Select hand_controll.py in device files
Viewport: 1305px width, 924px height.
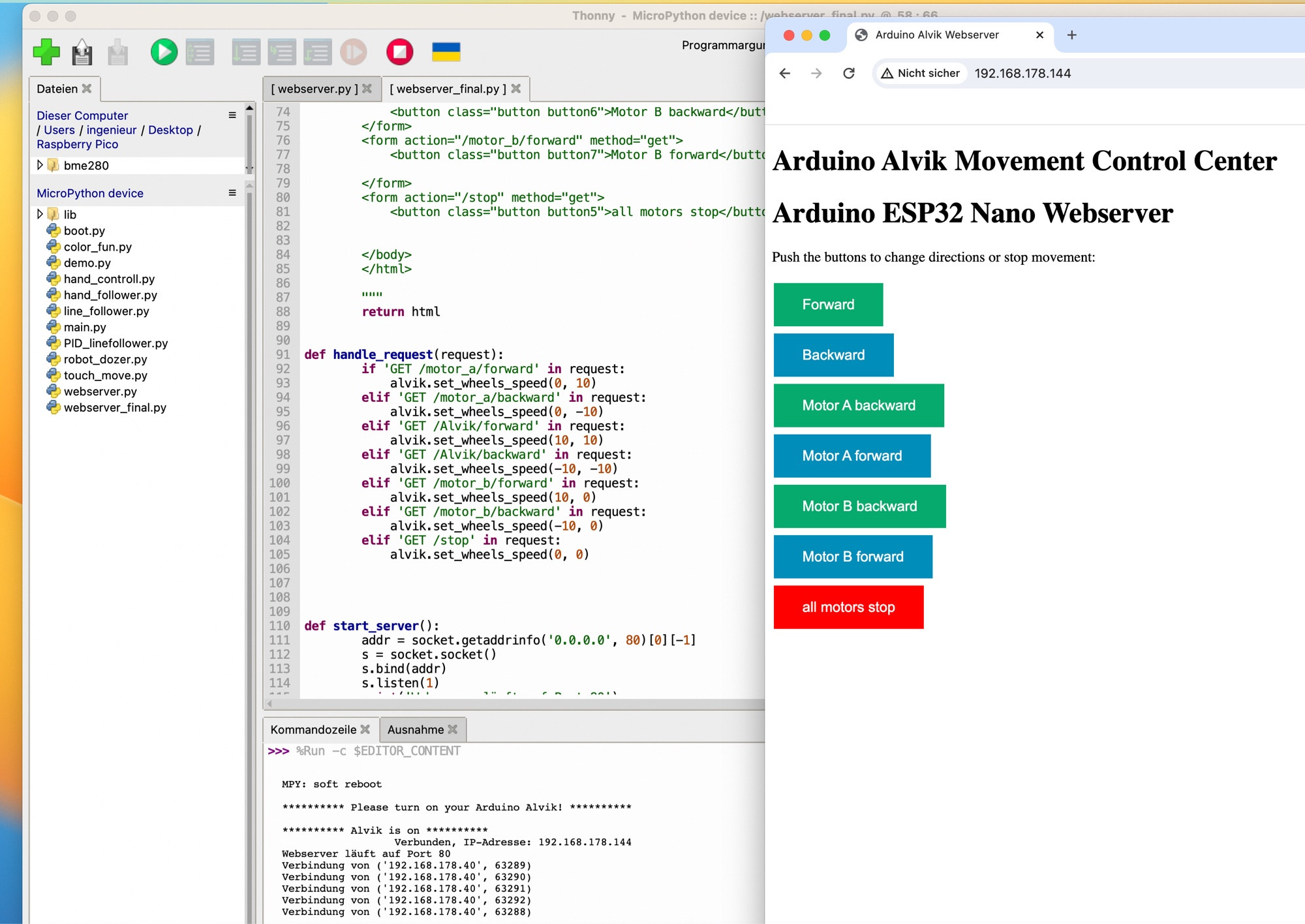click(x=109, y=279)
